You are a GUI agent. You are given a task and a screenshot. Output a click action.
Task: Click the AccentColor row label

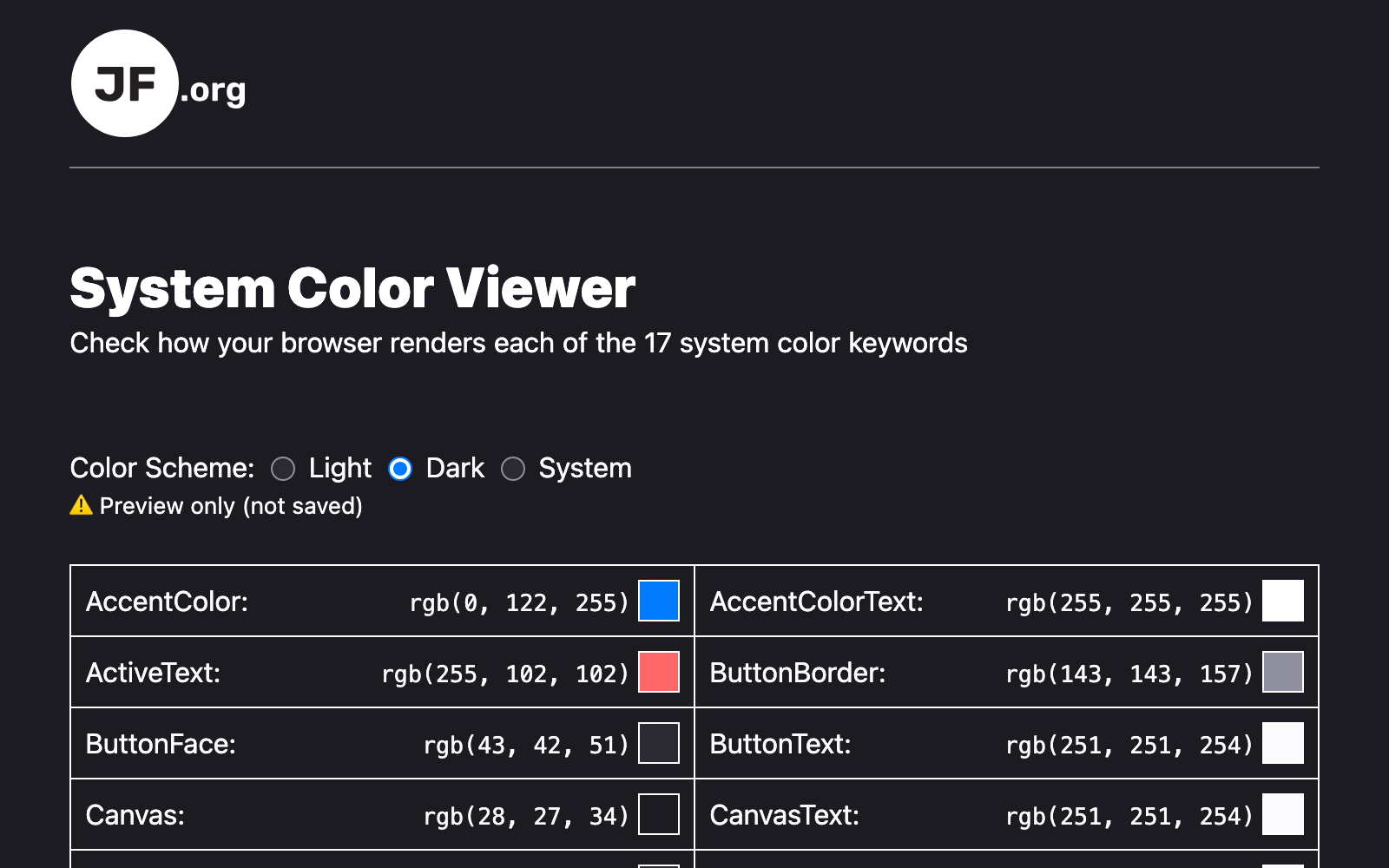click(x=167, y=602)
